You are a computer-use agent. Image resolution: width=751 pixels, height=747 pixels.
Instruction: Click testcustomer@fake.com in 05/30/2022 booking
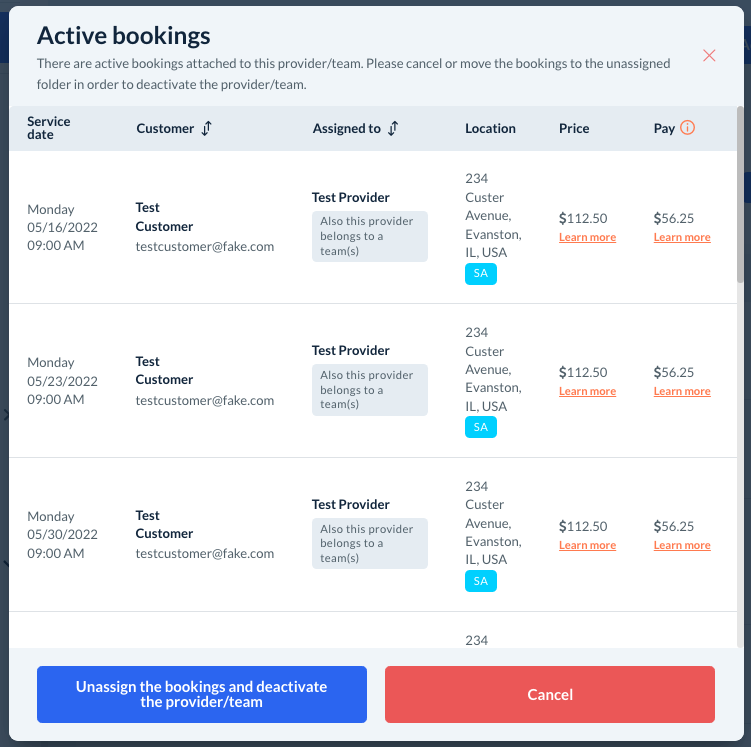pos(205,553)
